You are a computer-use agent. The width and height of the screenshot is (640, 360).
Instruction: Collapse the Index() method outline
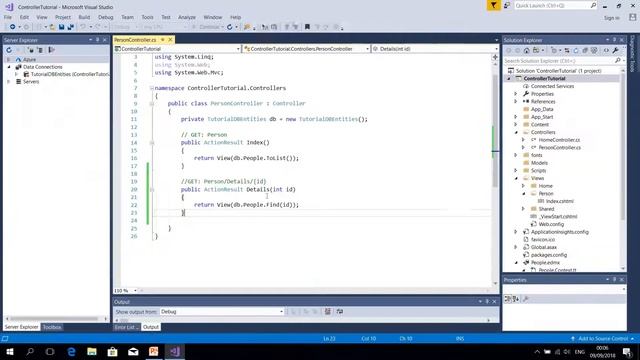click(x=151, y=142)
